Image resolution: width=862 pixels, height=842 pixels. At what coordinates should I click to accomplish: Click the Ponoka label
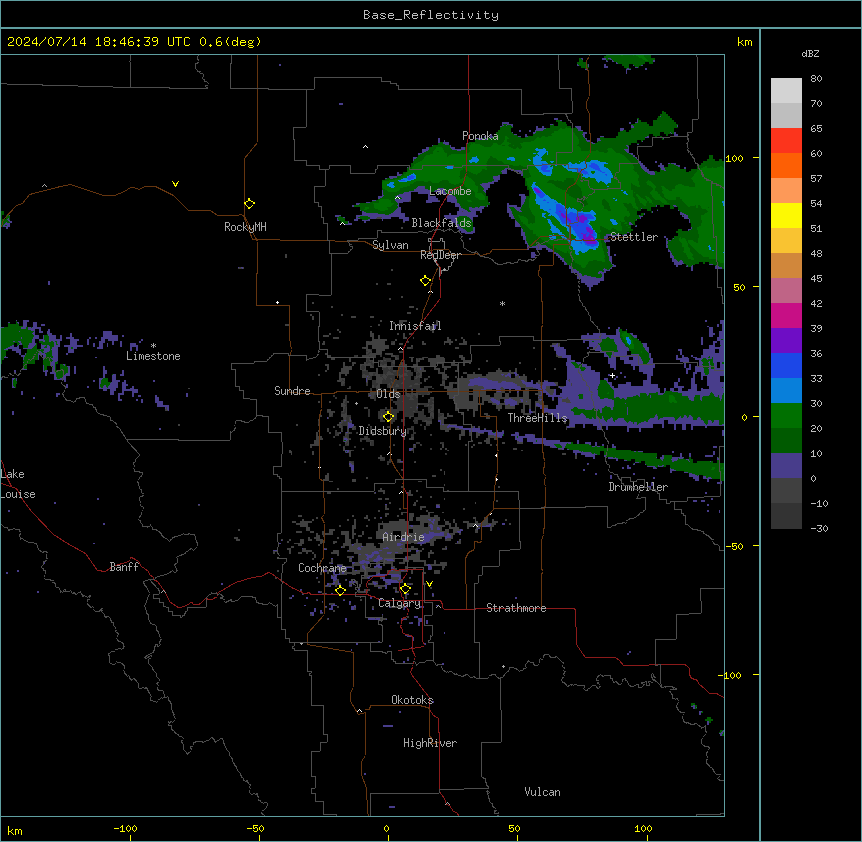[x=480, y=136]
